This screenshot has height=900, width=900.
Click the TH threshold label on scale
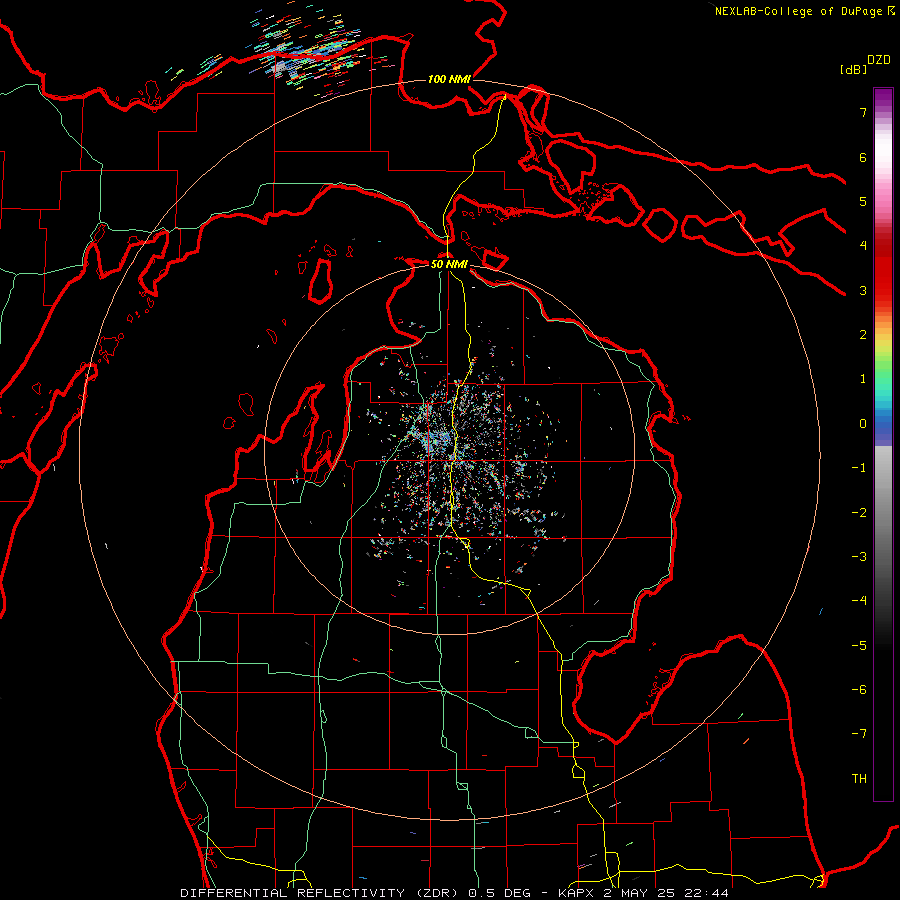click(859, 779)
